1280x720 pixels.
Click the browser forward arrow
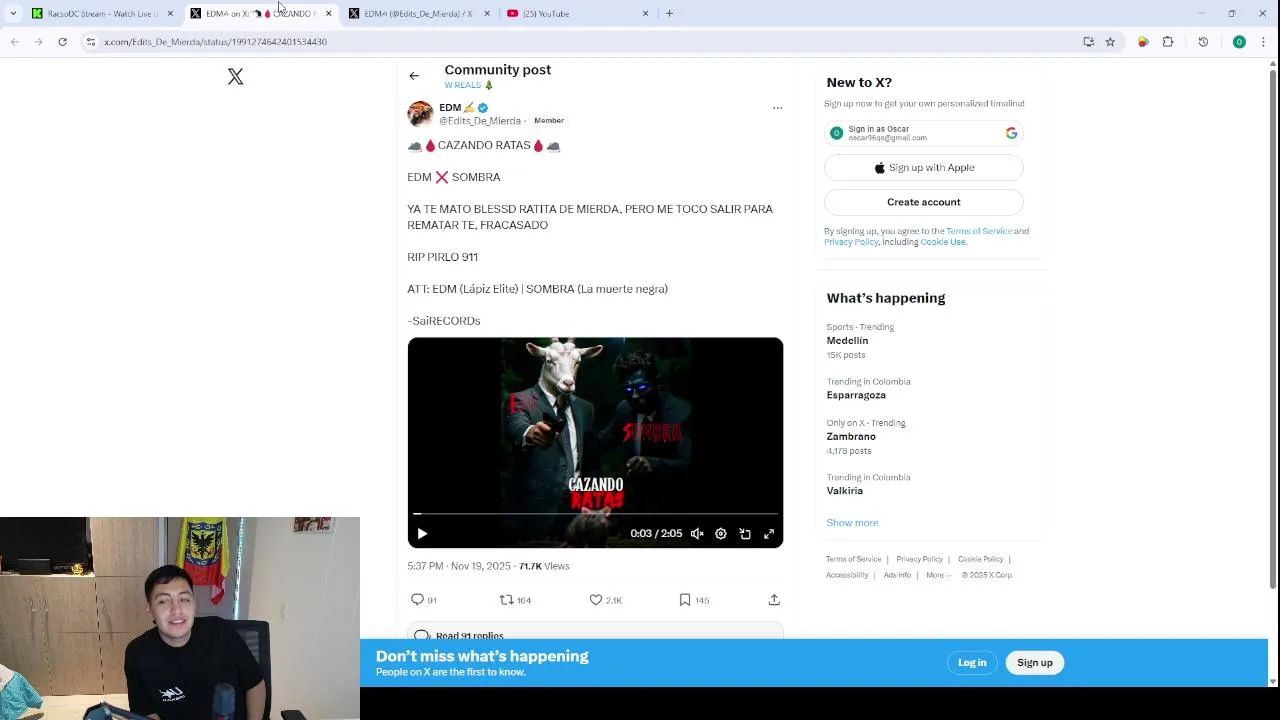tap(38, 42)
